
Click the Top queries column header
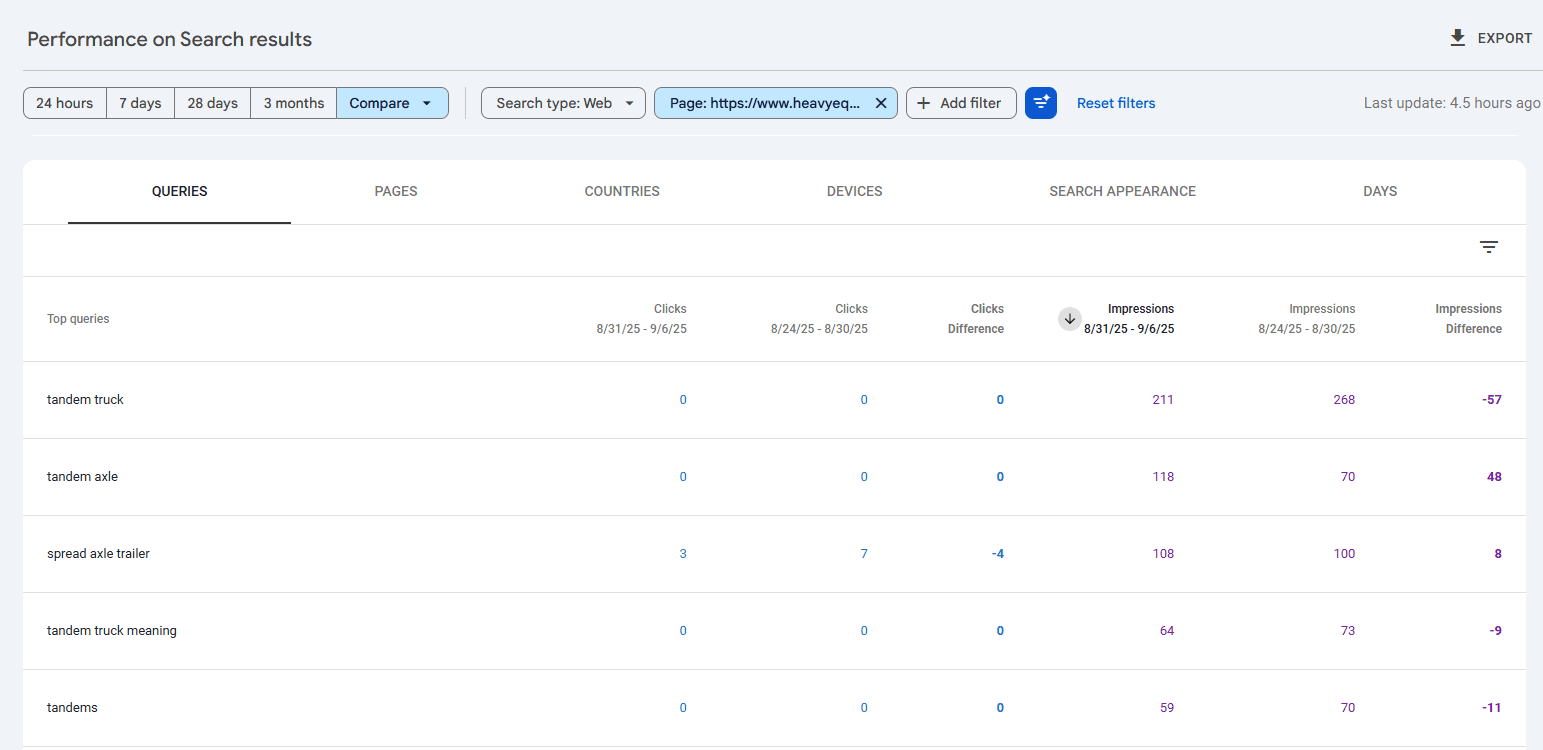pyautogui.click(x=78, y=319)
